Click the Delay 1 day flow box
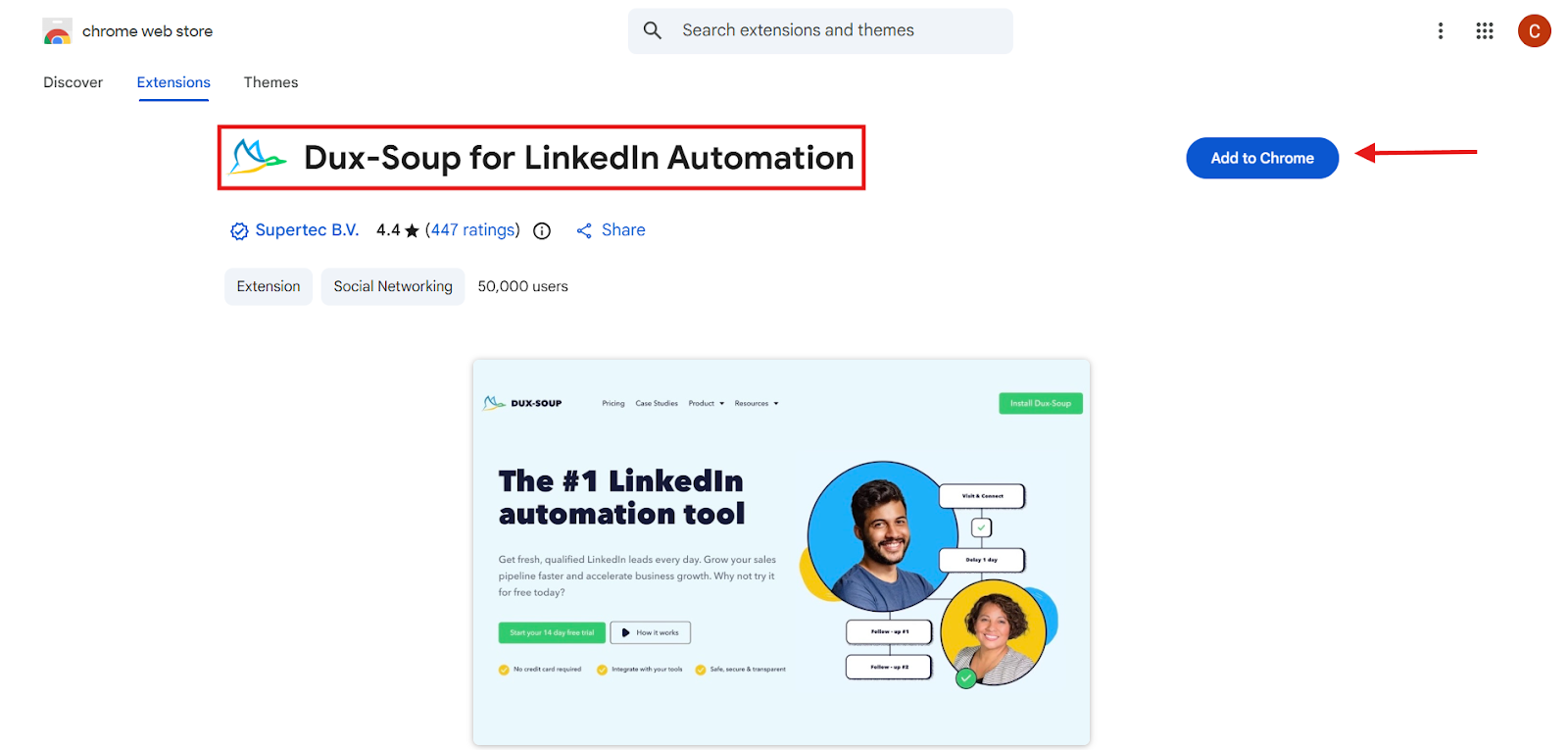This screenshot has height=750, width=1568. (982, 560)
